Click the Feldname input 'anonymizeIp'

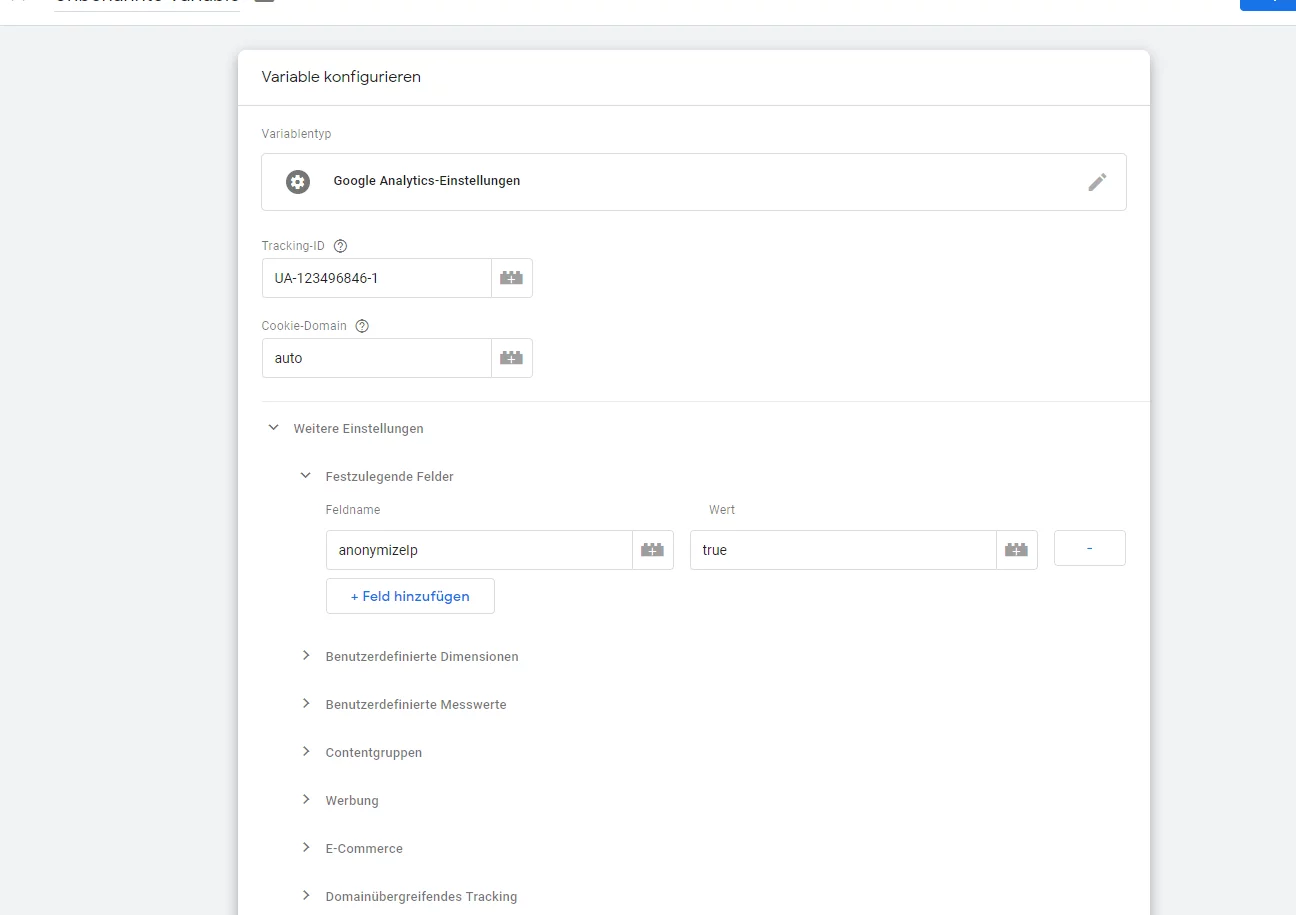[479, 550]
